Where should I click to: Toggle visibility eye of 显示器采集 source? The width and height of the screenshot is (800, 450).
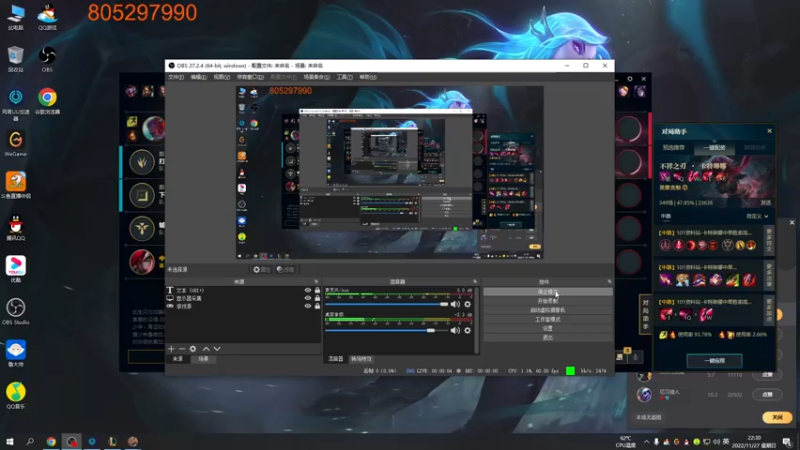[x=308, y=298]
